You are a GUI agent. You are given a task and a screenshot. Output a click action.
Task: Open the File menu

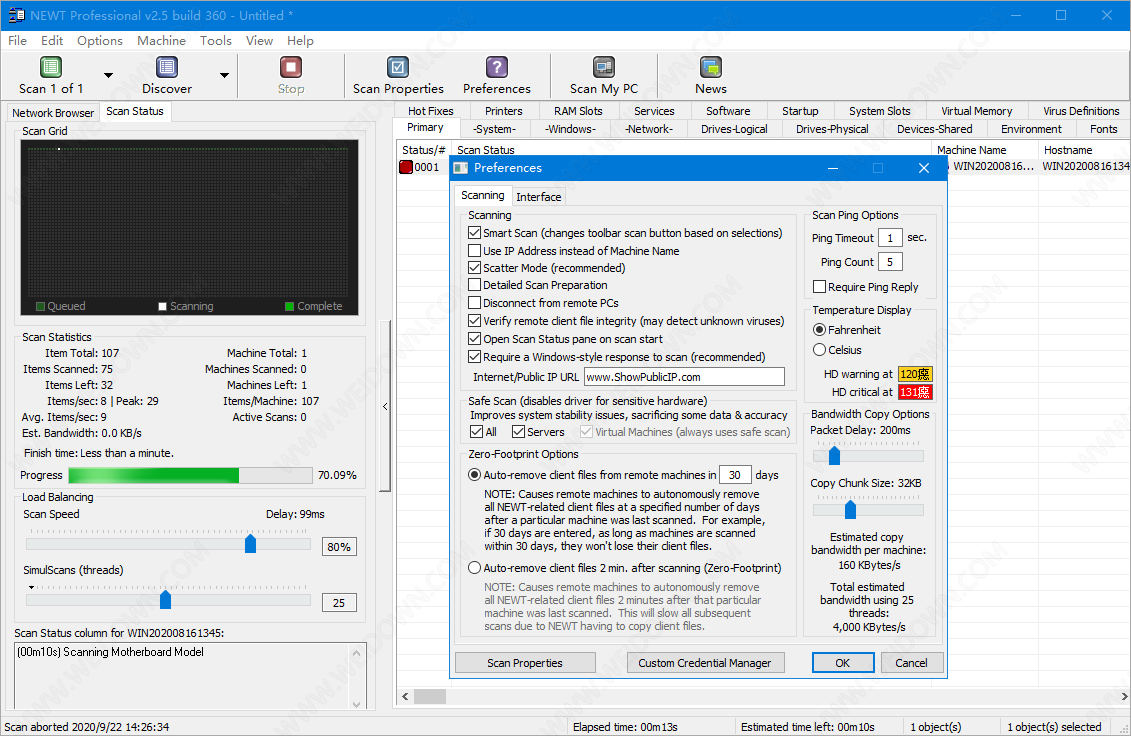click(x=17, y=41)
